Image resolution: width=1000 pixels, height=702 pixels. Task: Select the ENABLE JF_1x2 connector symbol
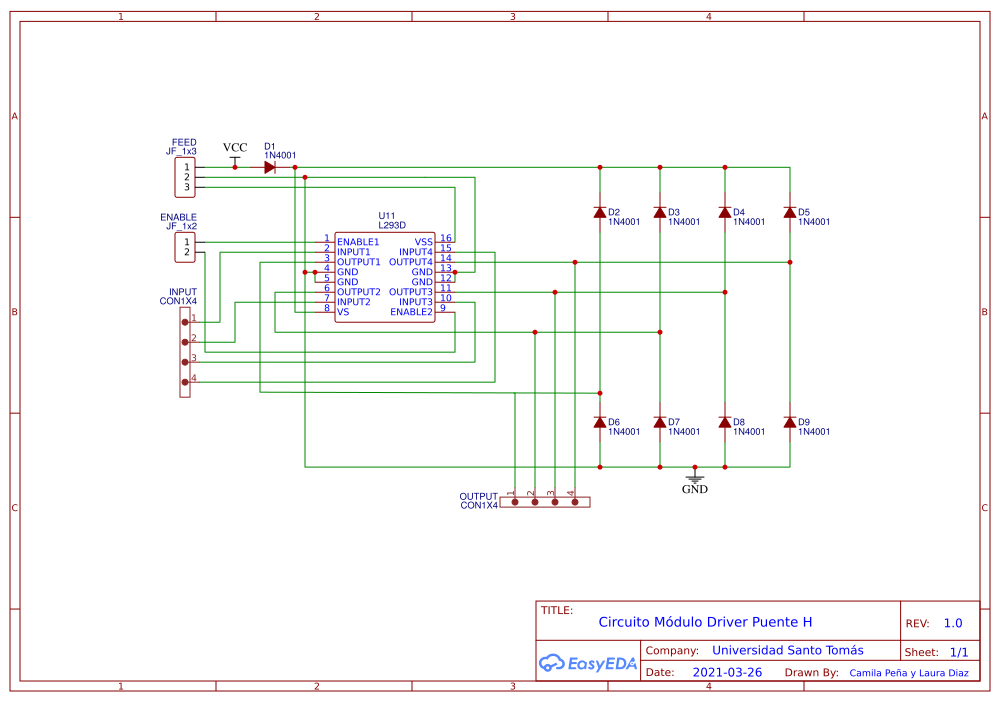(x=183, y=246)
